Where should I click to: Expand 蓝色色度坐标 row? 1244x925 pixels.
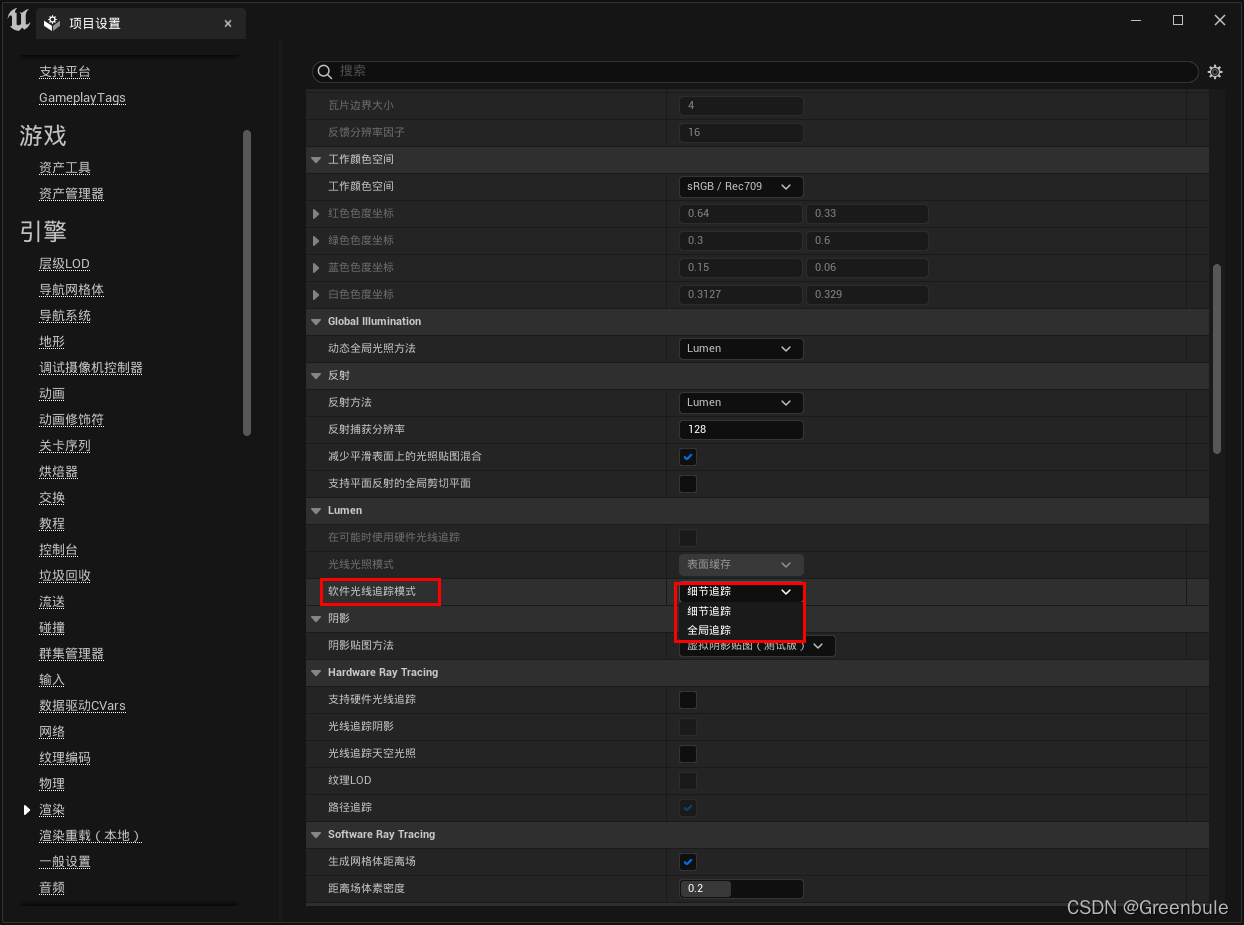[318, 267]
